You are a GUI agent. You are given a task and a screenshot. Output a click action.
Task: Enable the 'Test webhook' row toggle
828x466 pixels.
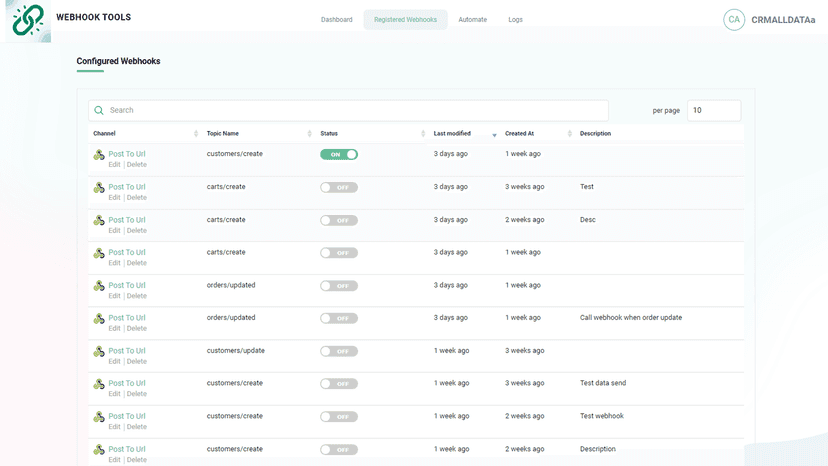(x=339, y=417)
